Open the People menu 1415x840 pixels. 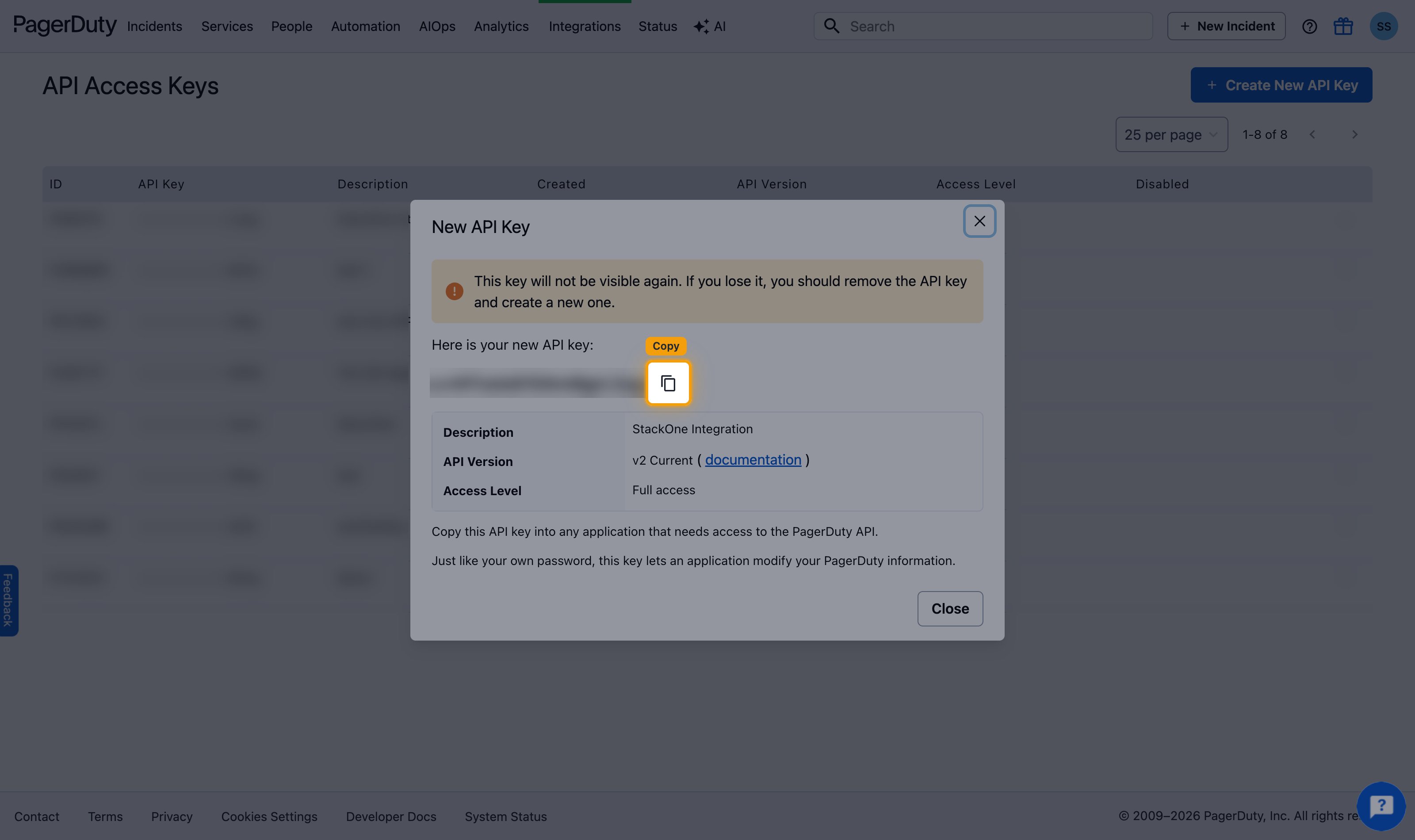click(x=291, y=27)
